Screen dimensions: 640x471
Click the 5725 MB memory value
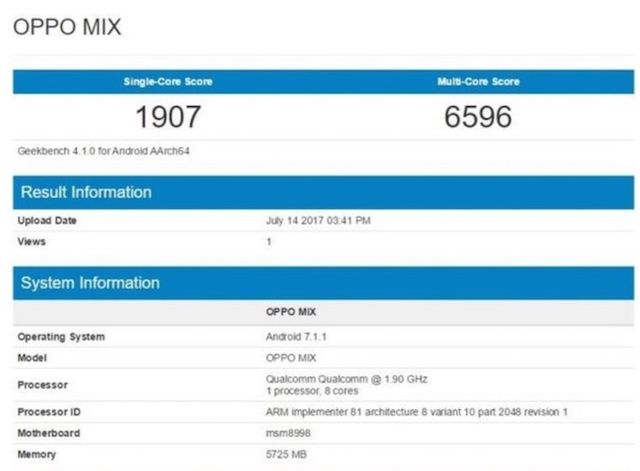tap(284, 454)
